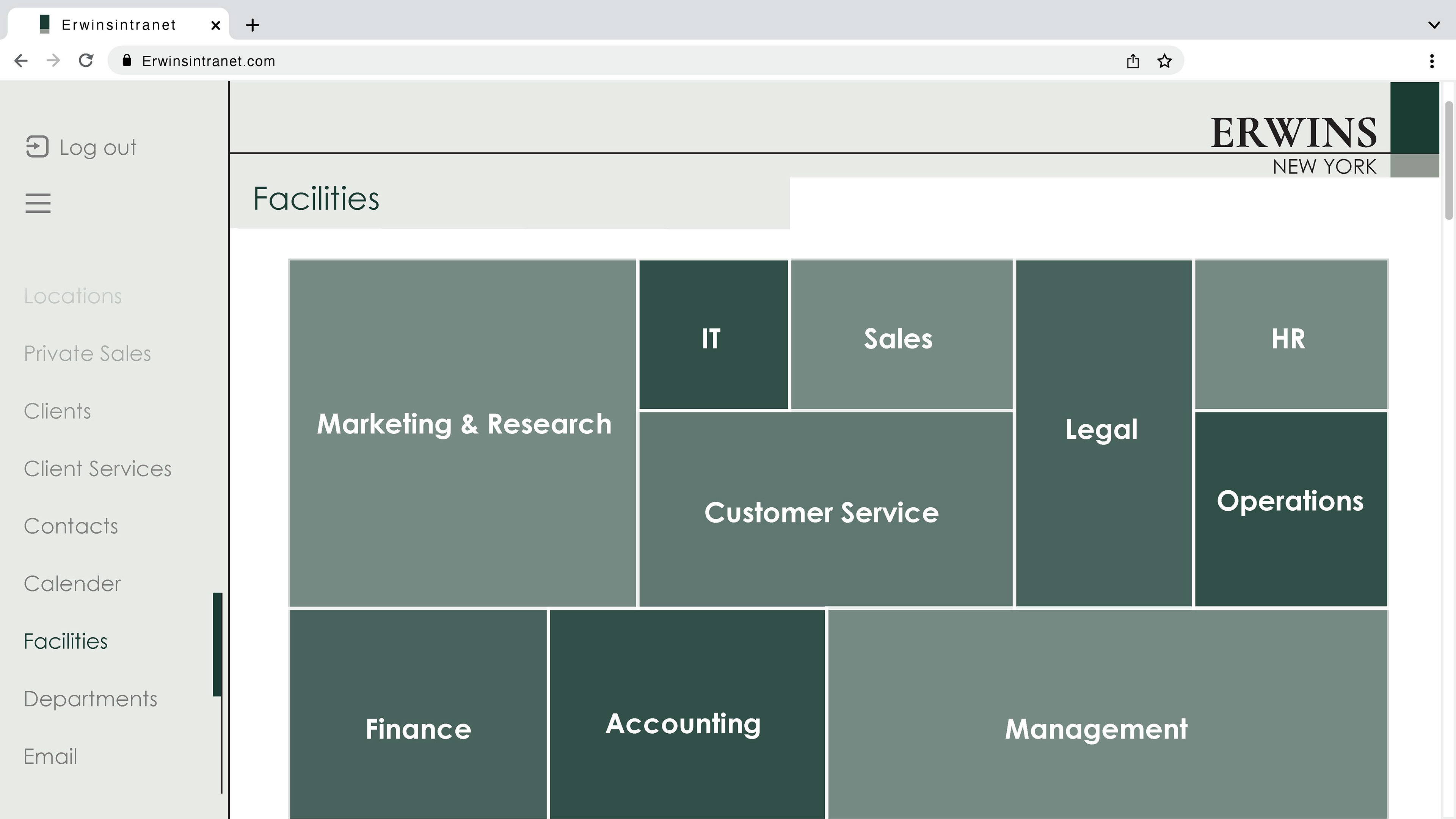Click the browser back arrow
Image resolution: width=1456 pixels, height=819 pixels.
coord(21,61)
